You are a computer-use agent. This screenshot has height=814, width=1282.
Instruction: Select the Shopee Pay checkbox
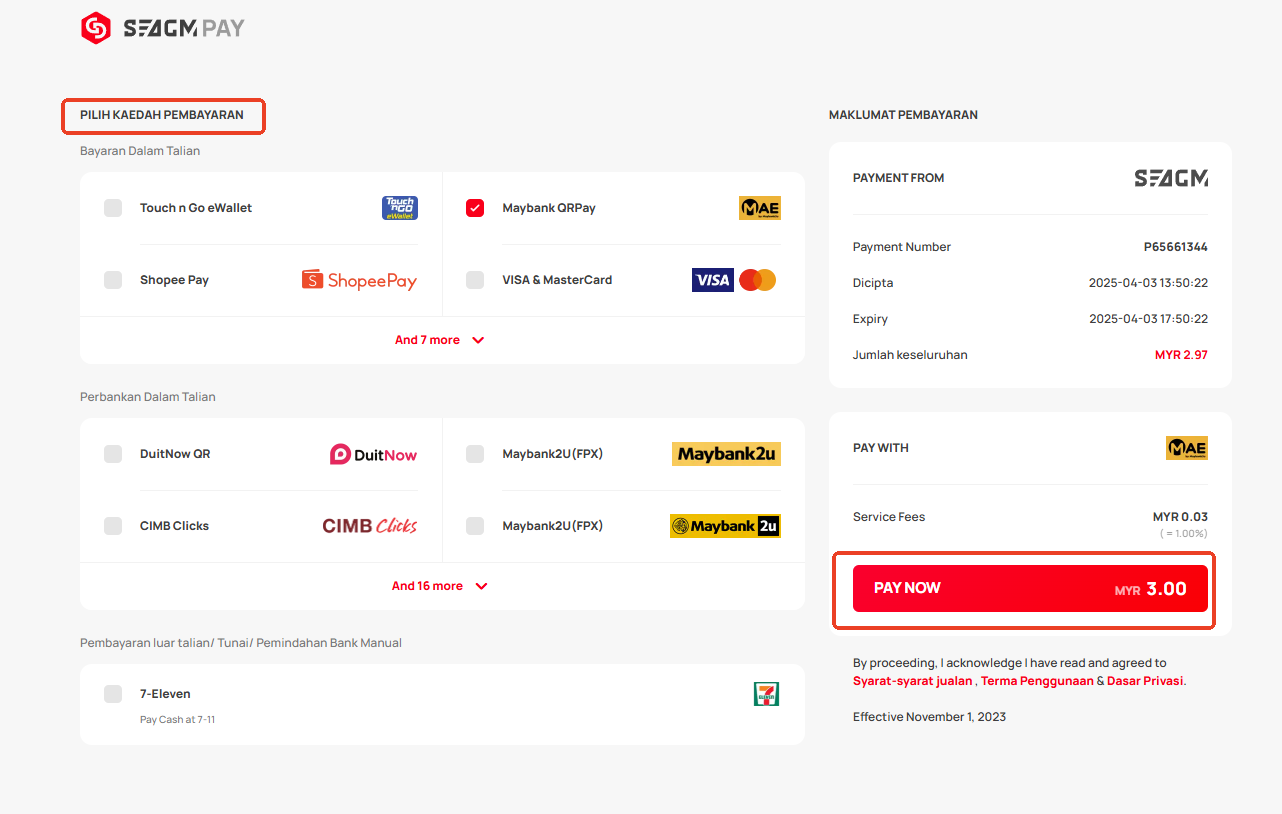tap(113, 280)
